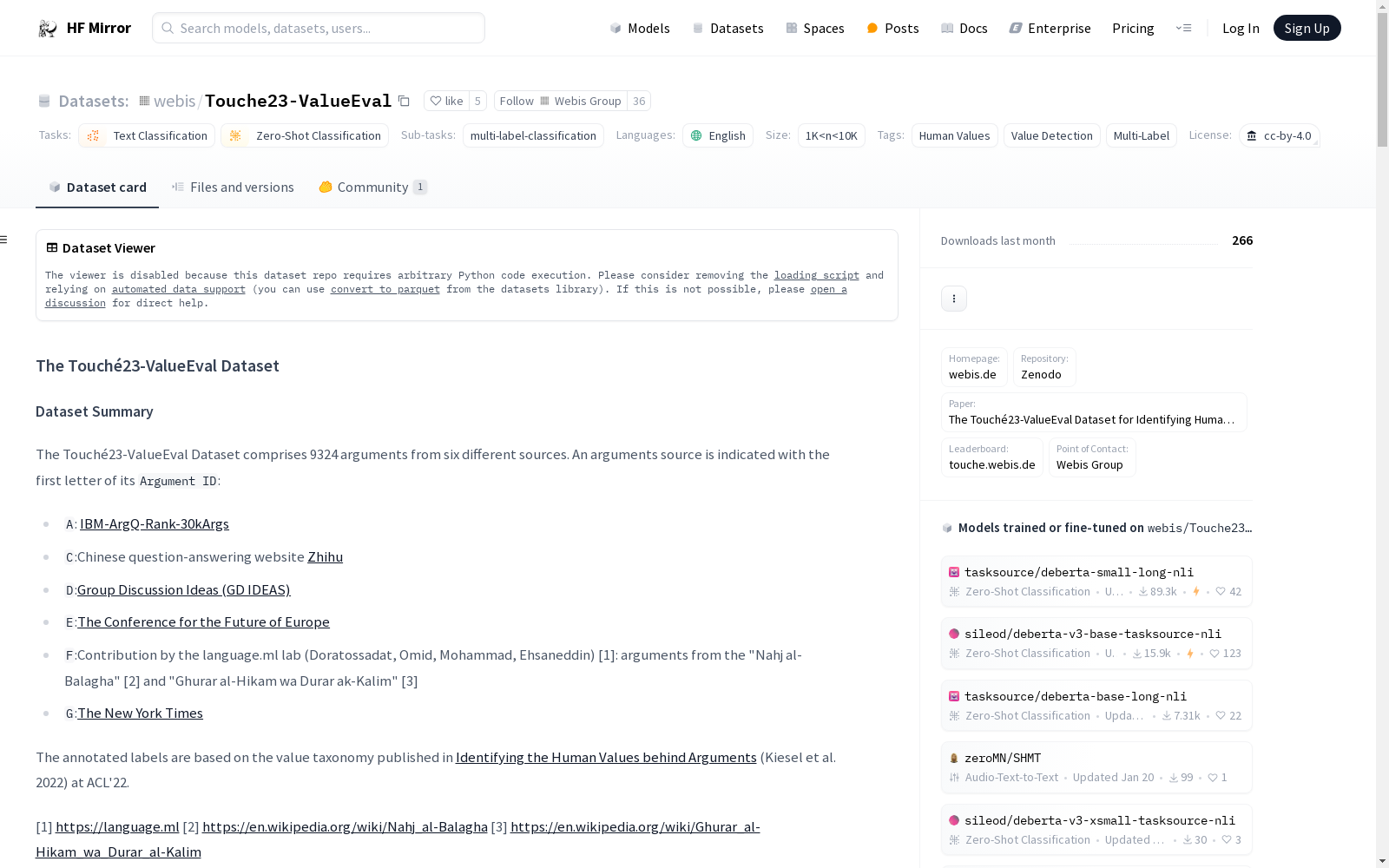Click the sileod avatar on deberta-v3-base-tasksource-nli
This screenshot has height=868, width=1389.
tap(954, 634)
